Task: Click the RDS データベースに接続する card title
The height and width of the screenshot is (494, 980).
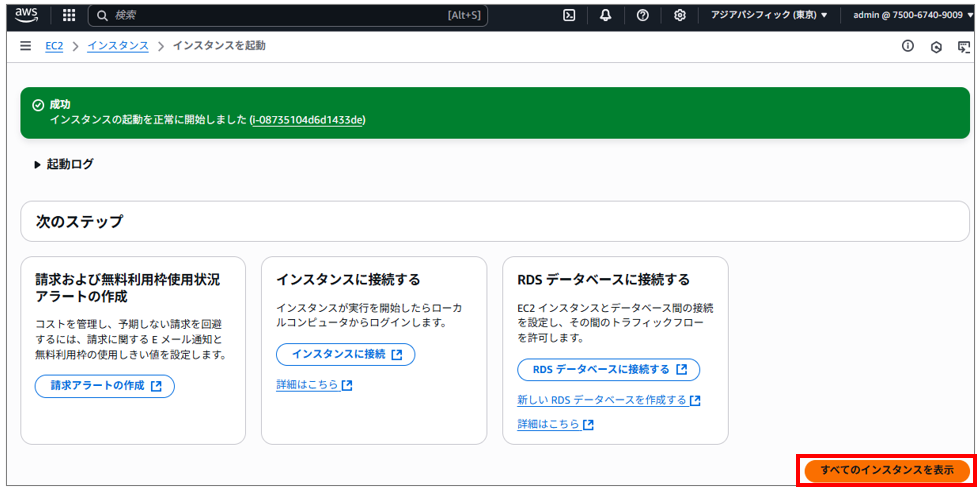Action: (604, 280)
